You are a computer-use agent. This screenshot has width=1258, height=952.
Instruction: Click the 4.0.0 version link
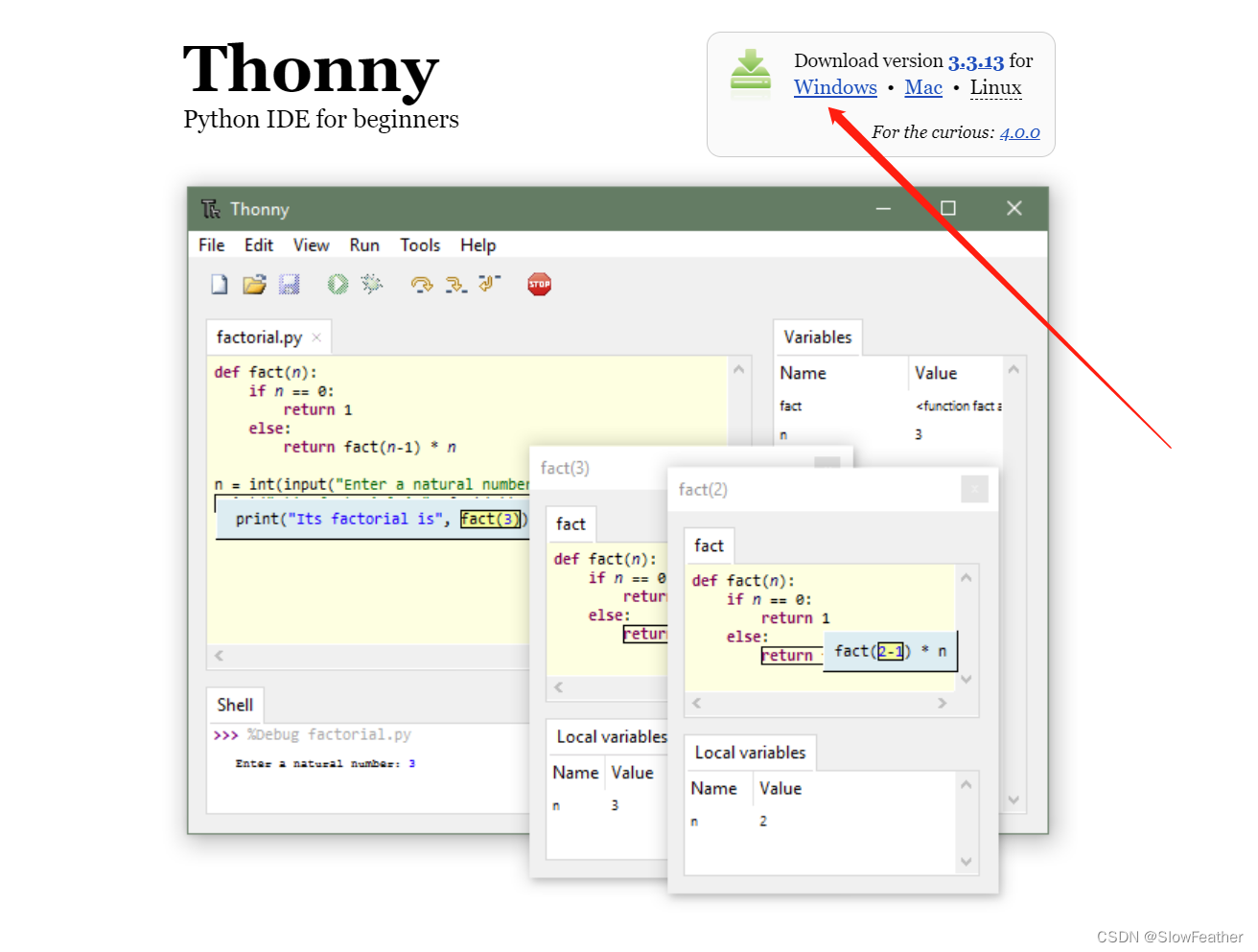(x=1019, y=132)
